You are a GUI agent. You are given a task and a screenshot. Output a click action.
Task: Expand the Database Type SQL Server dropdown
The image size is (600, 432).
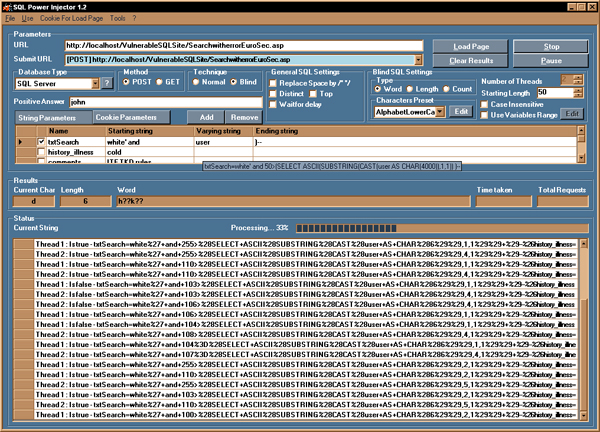click(95, 83)
